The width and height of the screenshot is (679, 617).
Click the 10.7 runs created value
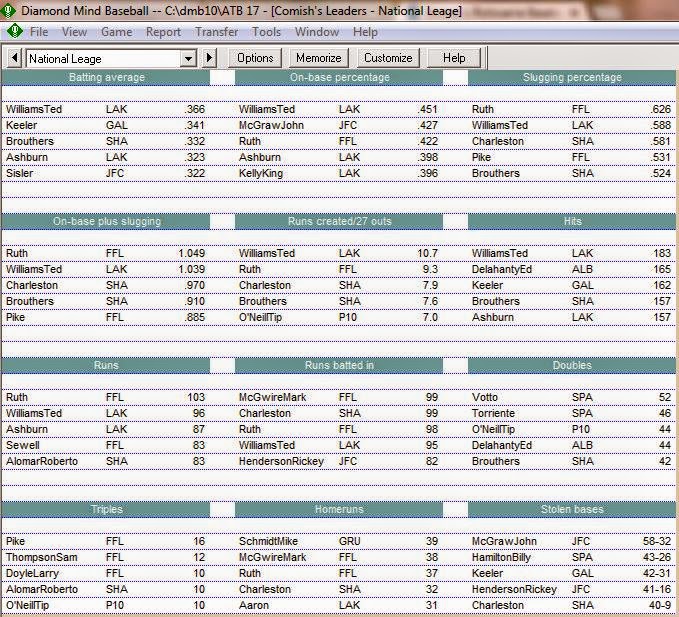427,254
